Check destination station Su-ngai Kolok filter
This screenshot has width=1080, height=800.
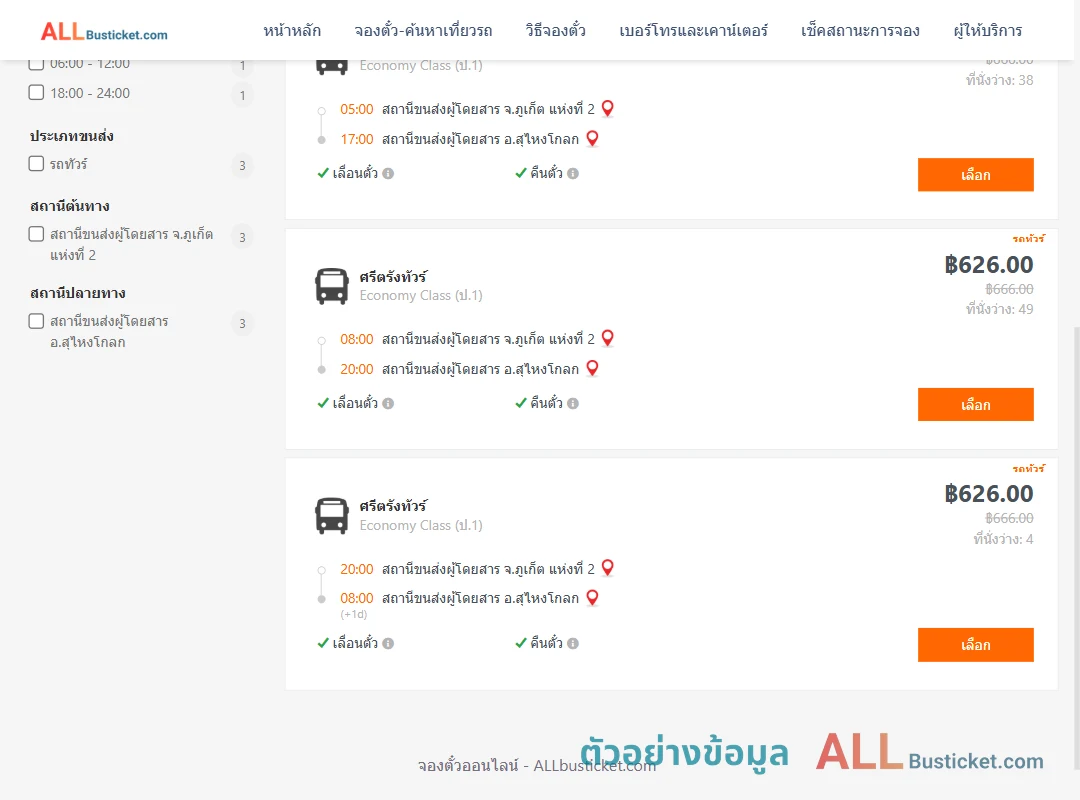37,321
